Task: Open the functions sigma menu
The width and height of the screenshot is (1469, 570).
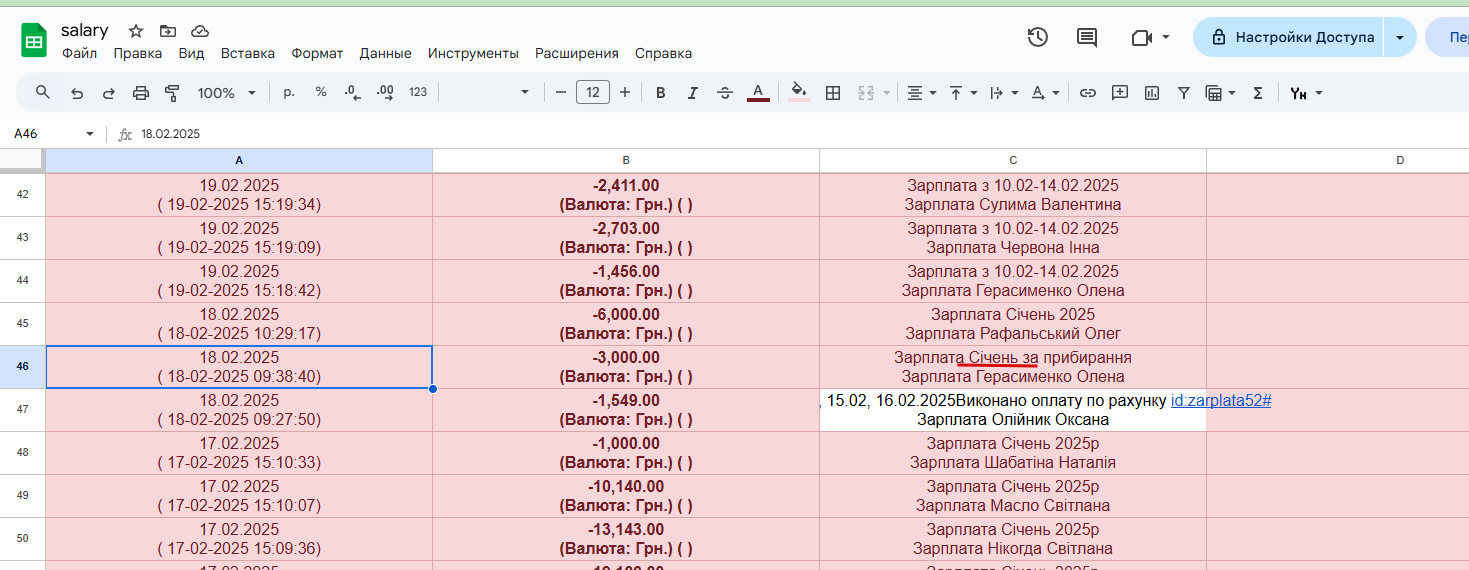Action: (x=1258, y=92)
